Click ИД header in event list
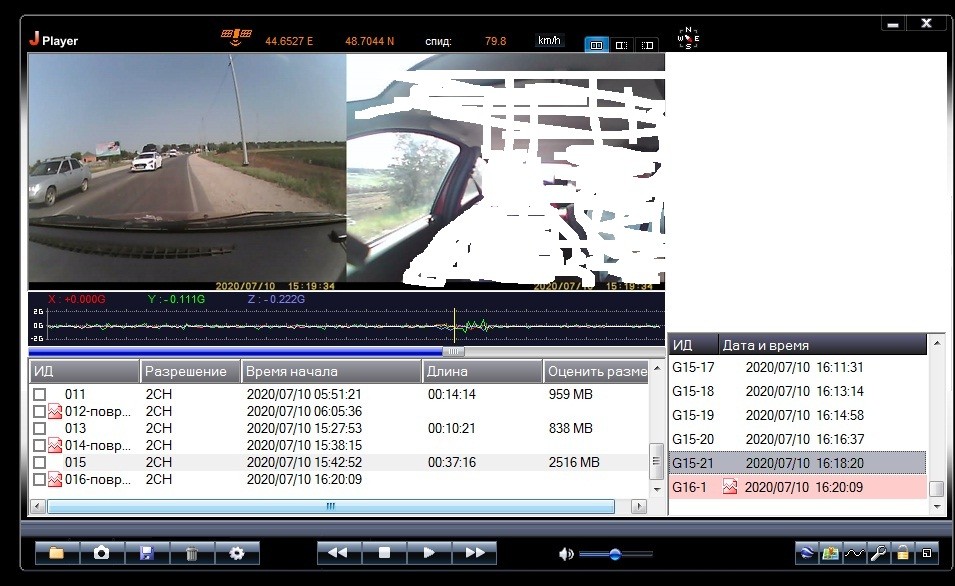The image size is (955, 586). (694, 345)
